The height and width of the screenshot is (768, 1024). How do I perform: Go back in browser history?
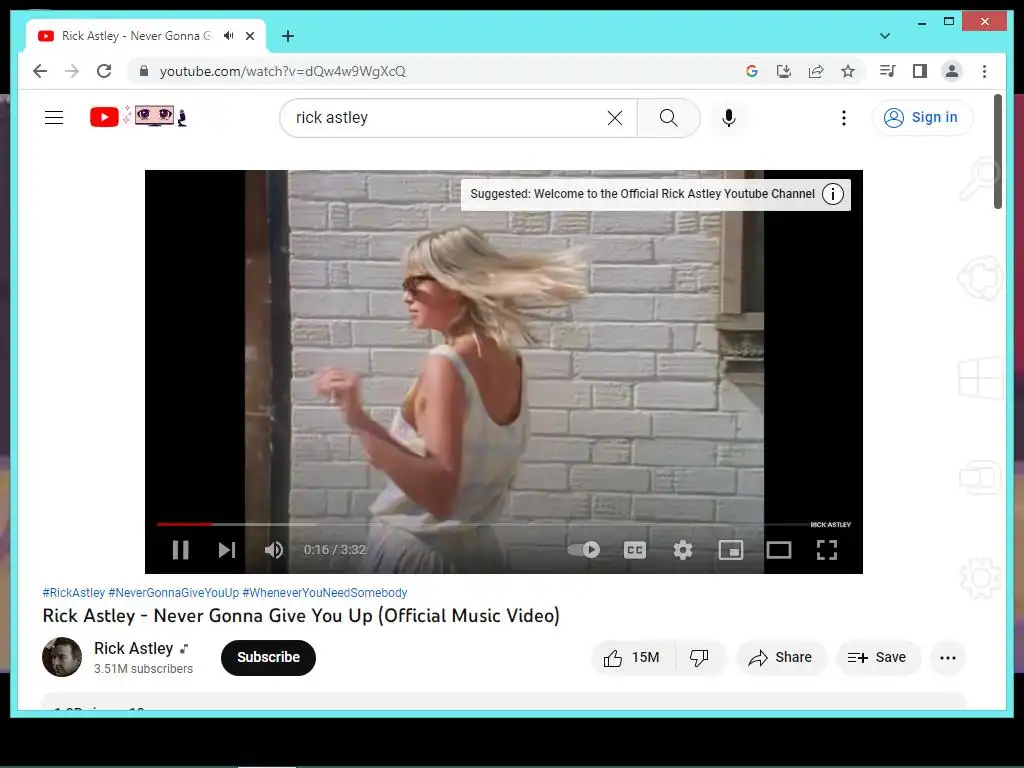40,71
